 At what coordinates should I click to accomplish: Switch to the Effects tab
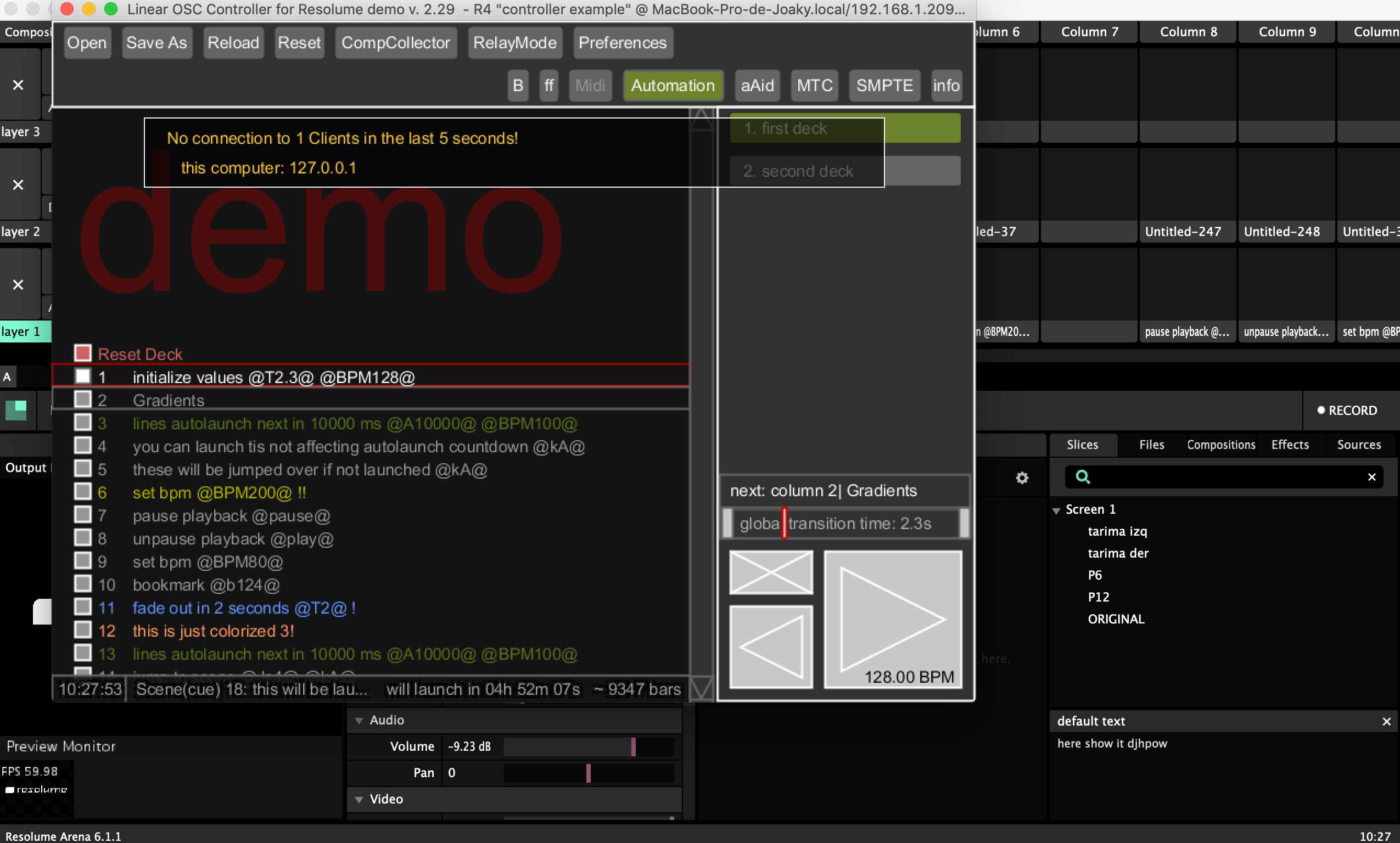pos(1290,445)
